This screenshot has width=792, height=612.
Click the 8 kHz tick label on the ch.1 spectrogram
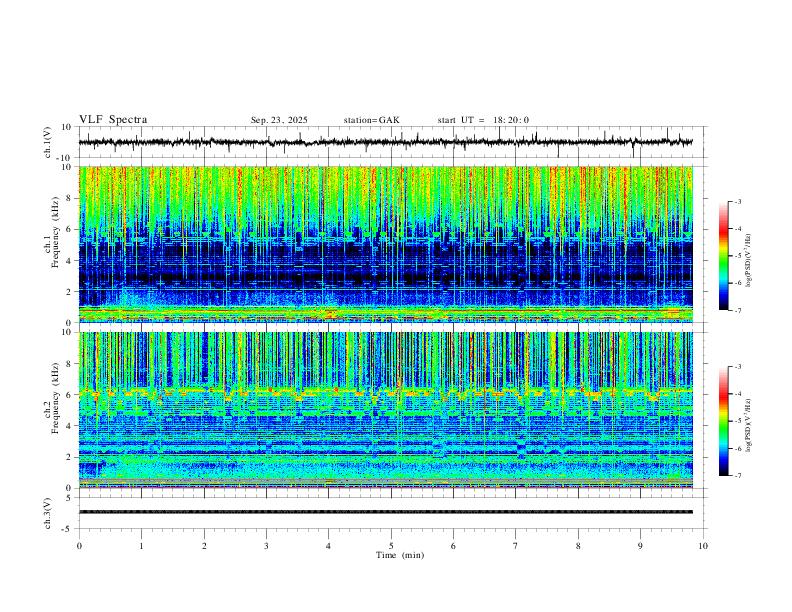(x=68, y=198)
